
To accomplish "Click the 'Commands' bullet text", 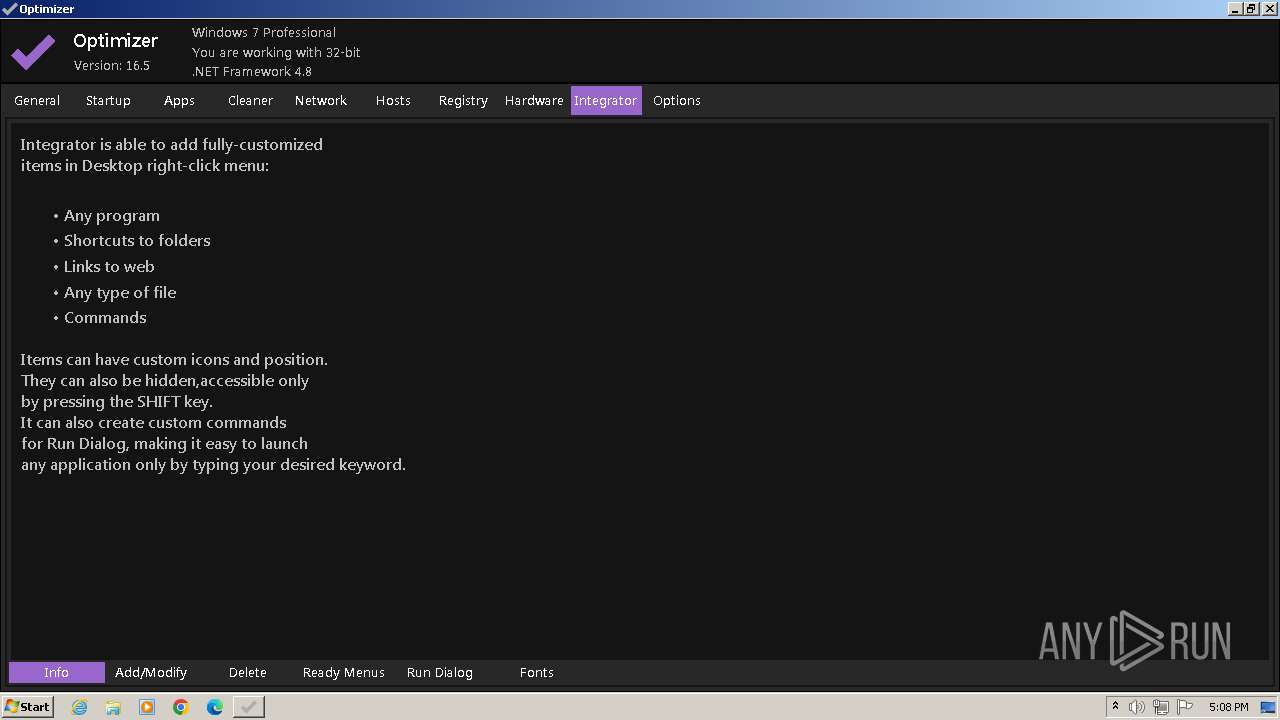I will click(105, 317).
